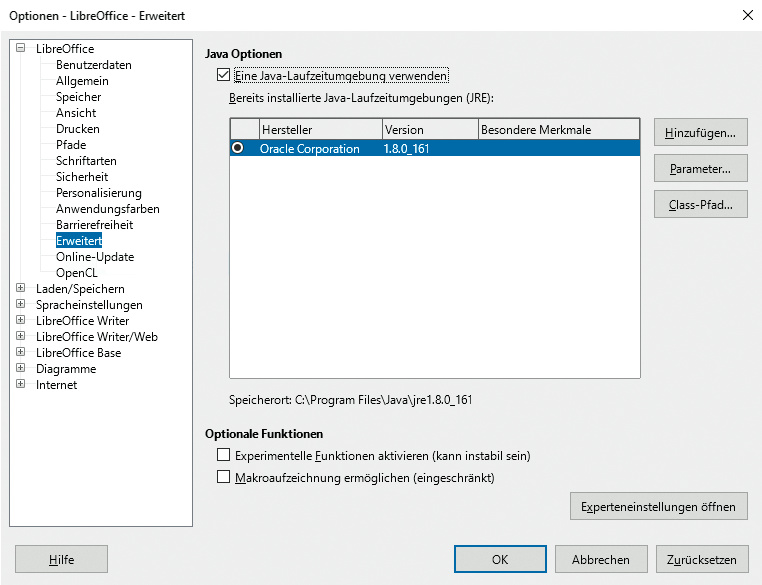The height and width of the screenshot is (585, 762).
Task: Select the Erweitert tree entry
Action: (x=79, y=241)
